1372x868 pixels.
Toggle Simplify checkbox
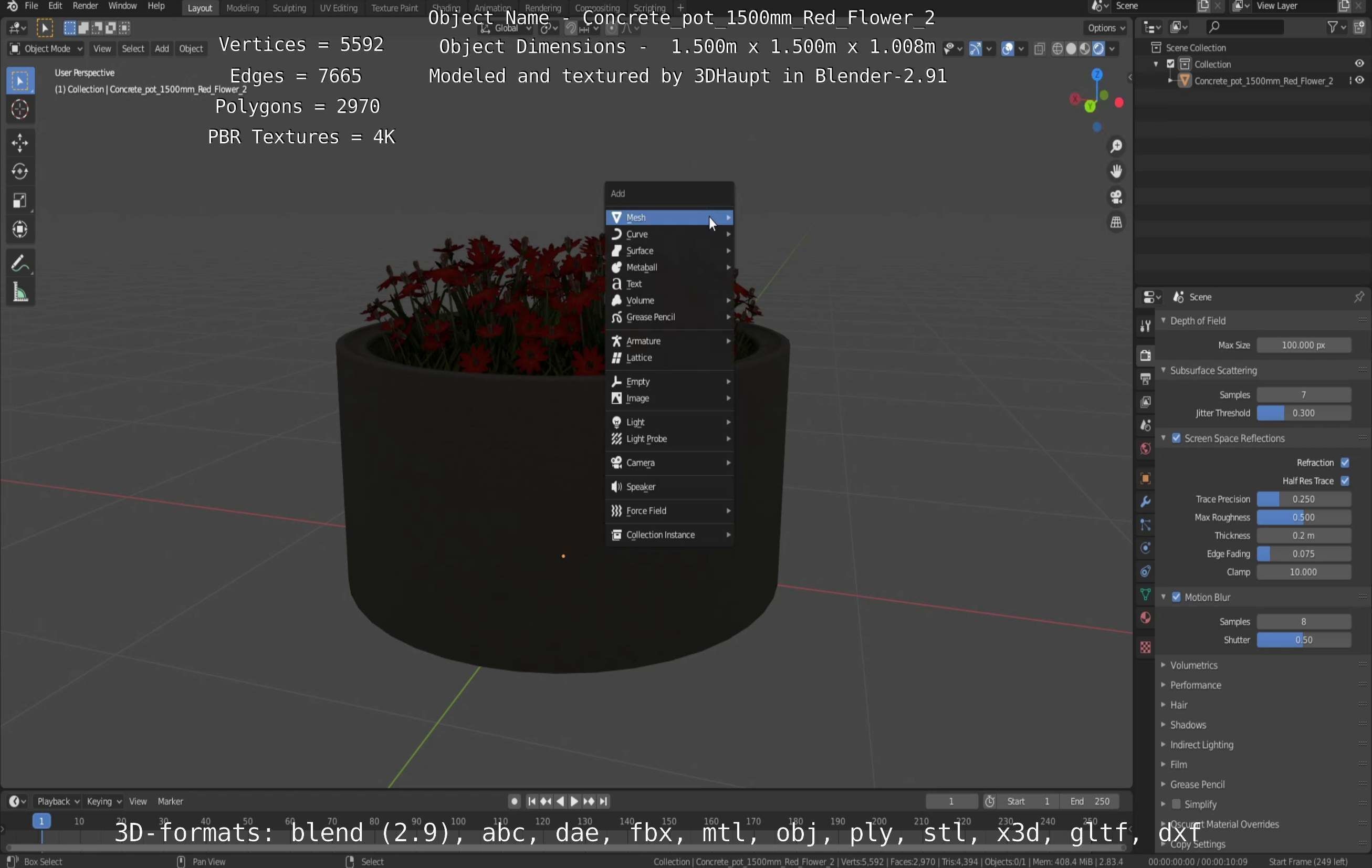pyautogui.click(x=1176, y=804)
